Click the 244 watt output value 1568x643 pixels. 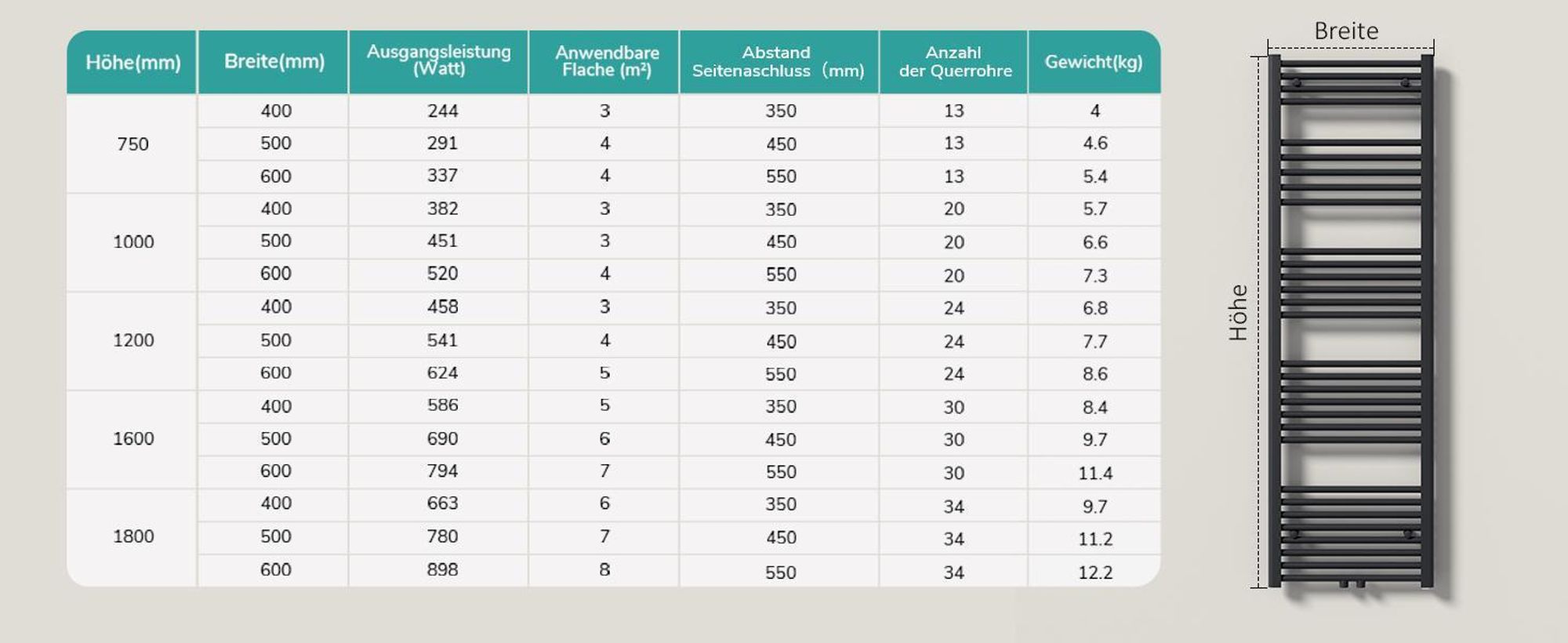tap(443, 111)
